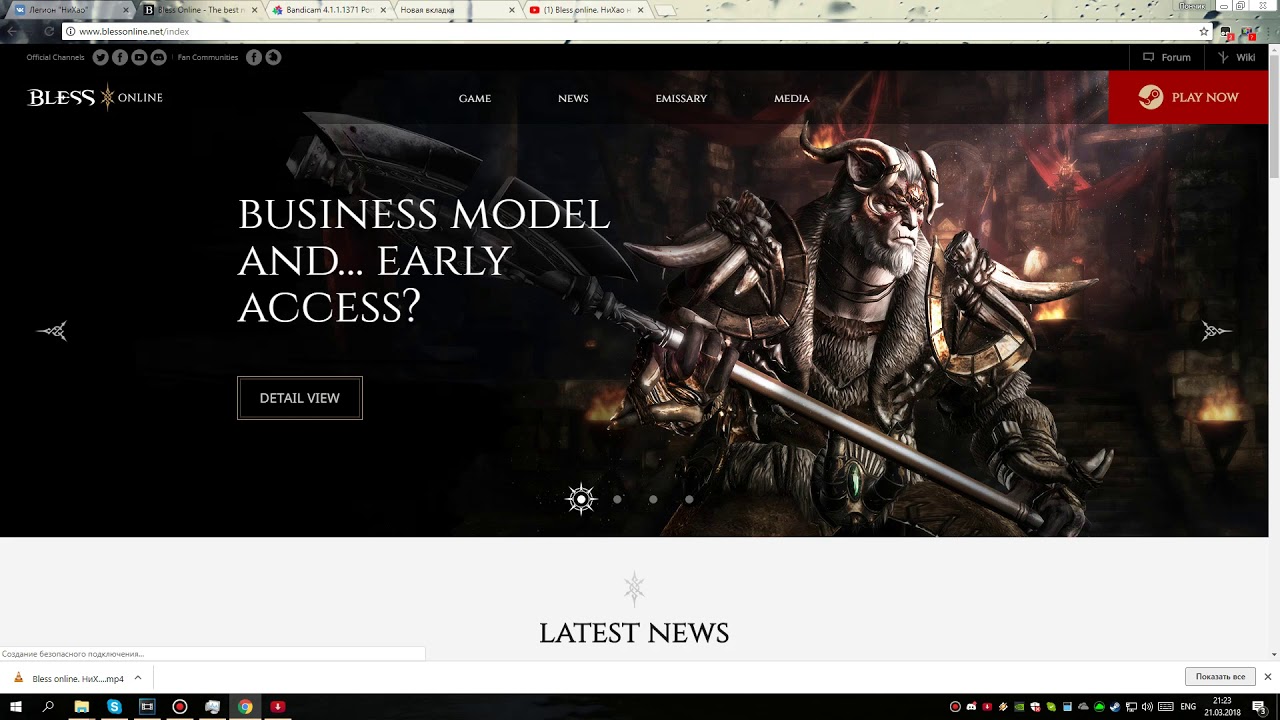1280x720 pixels.
Task: Click the Bless Online logo
Action: tap(95, 97)
